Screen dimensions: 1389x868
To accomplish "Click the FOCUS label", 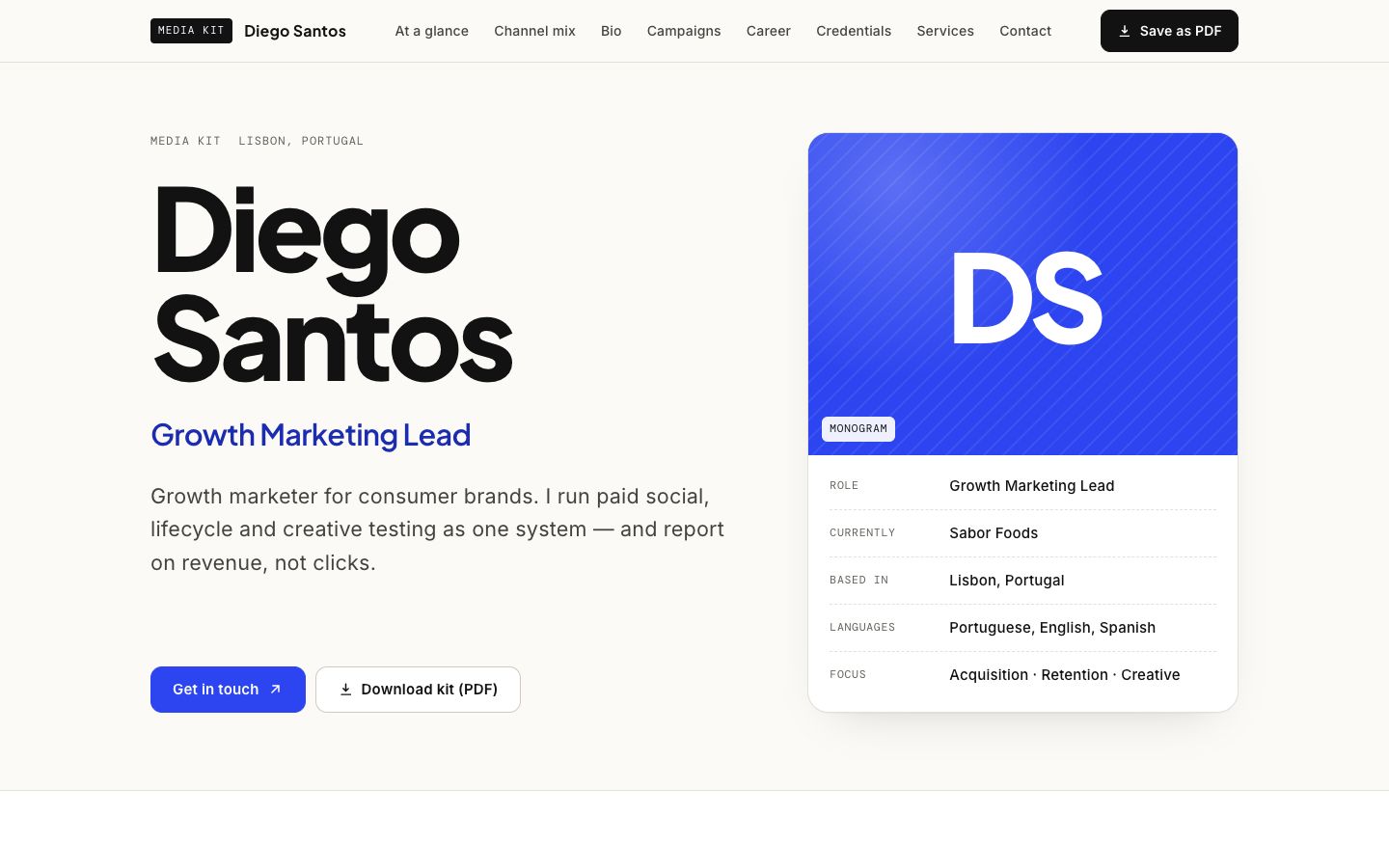I will (x=848, y=675).
